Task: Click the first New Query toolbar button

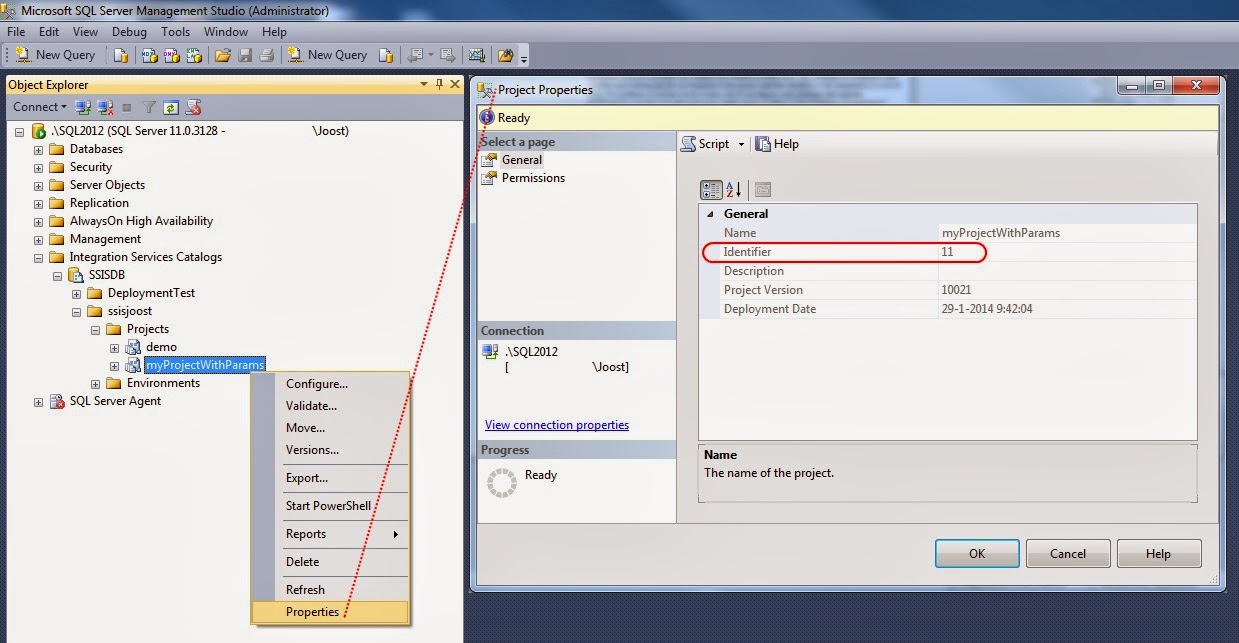Action: [x=55, y=55]
